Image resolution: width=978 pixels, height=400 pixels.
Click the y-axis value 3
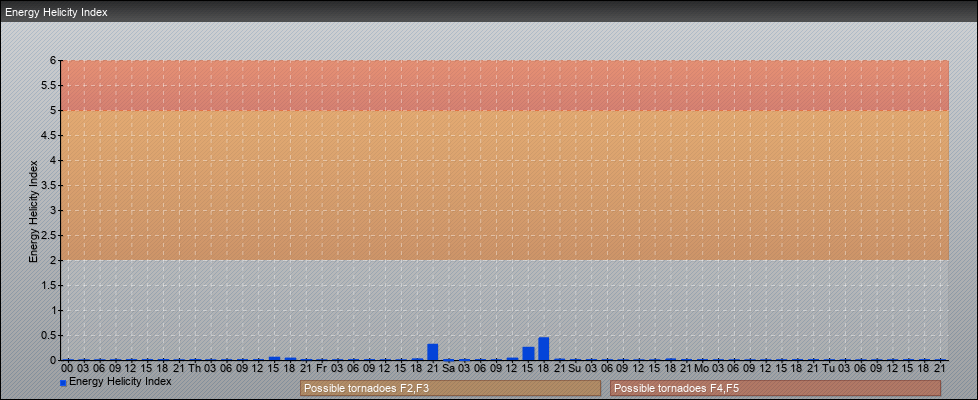click(x=54, y=210)
